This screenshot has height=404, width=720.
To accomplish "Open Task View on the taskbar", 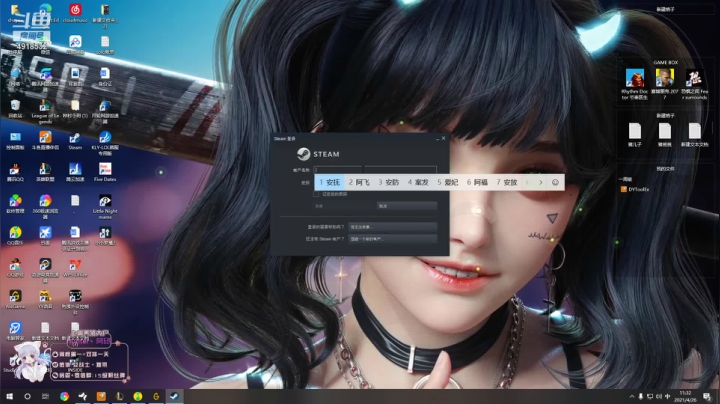I will point(45,396).
